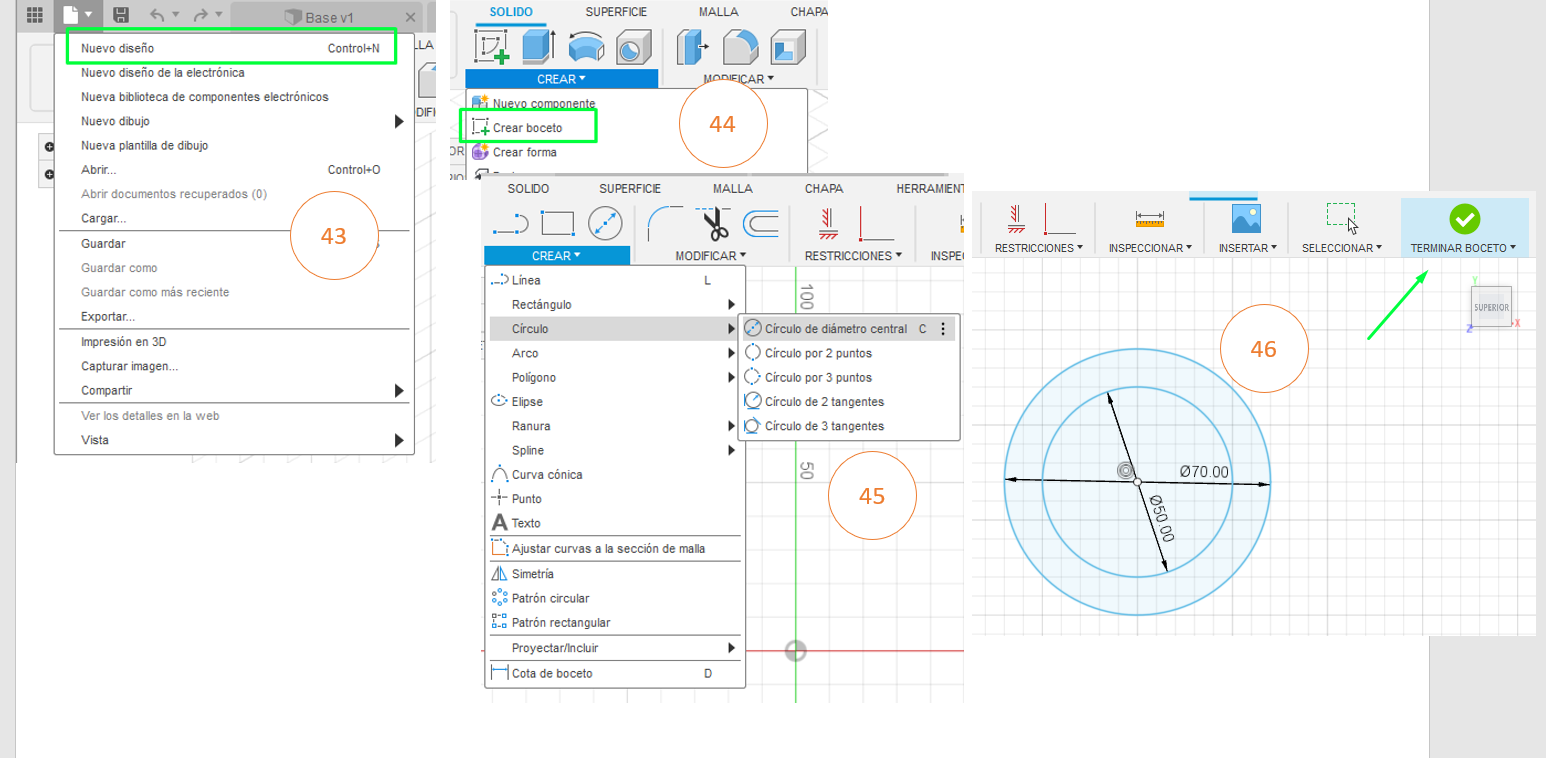Select the solid Fillet tool icon
This screenshot has width=1546, height=758.
[740, 47]
